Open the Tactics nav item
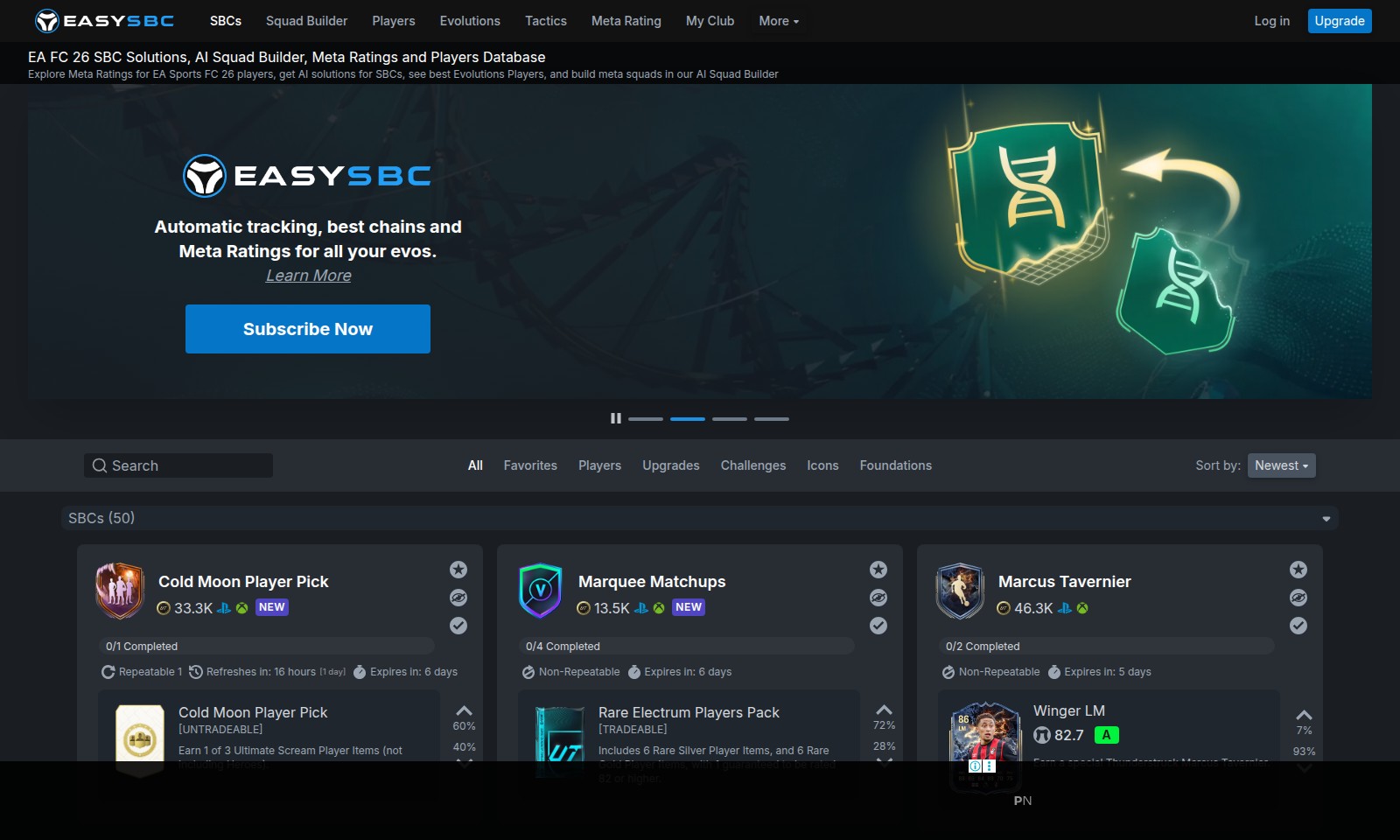The height and width of the screenshot is (840, 1400). coord(546,21)
